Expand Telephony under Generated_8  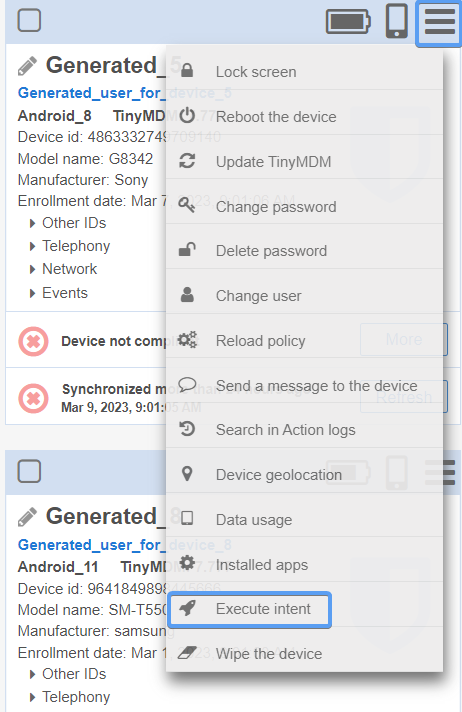(70, 697)
